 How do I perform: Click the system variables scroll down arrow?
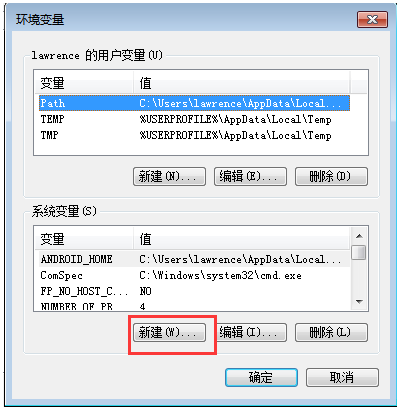coord(359,302)
